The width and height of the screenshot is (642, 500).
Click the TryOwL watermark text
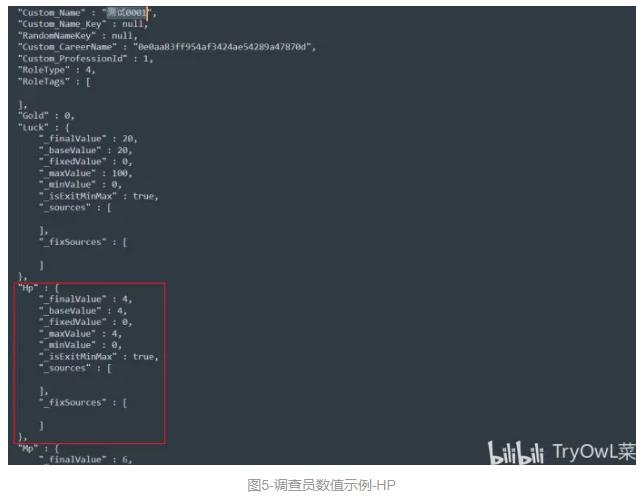[x=593, y=452]
